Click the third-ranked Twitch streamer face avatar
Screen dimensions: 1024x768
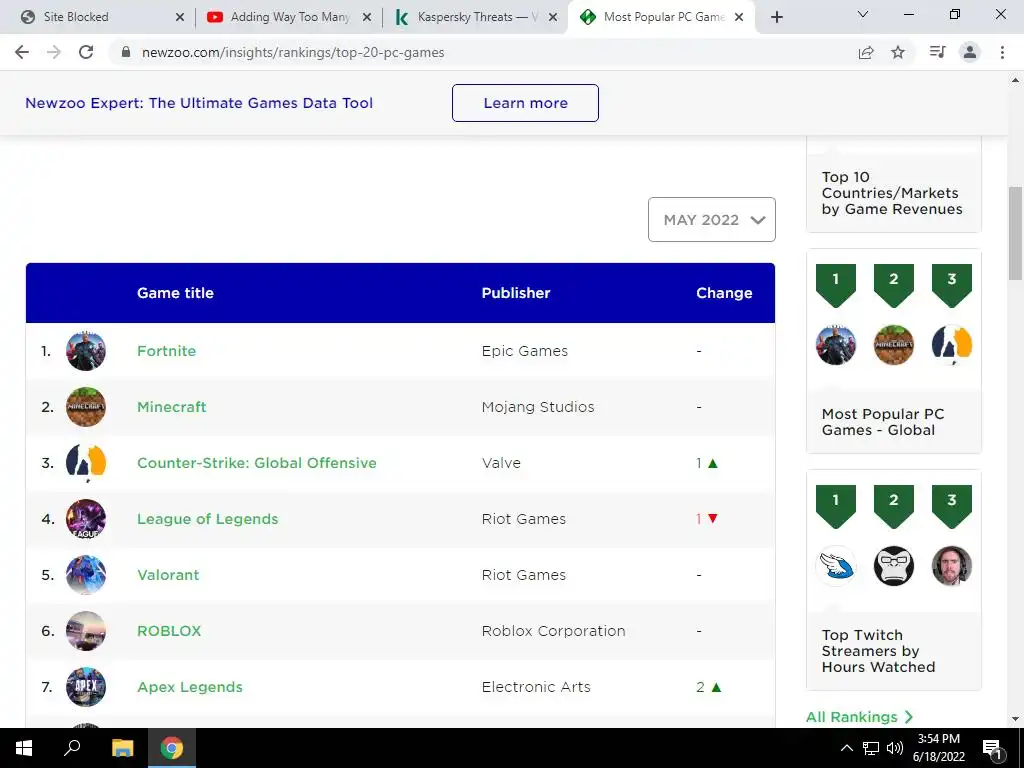952,566
